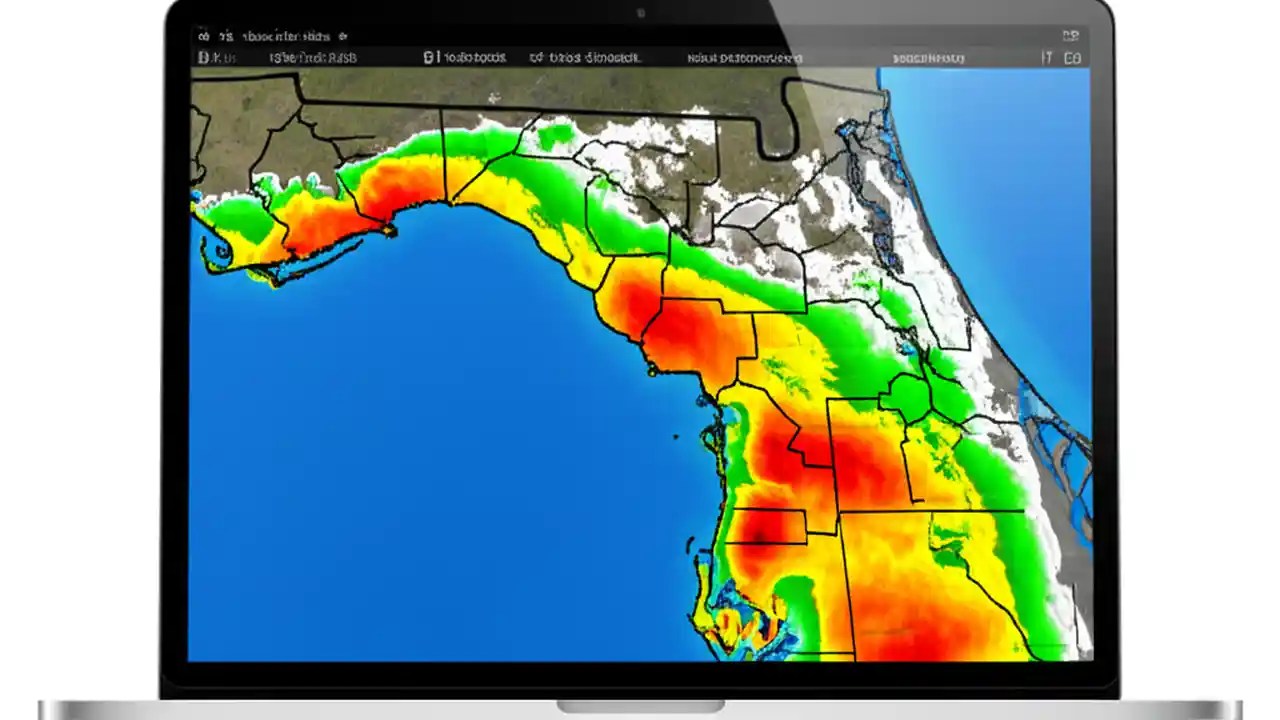Select the center toolbar menu item
Screen dimensions: 1280x720
tap(585, 57)
